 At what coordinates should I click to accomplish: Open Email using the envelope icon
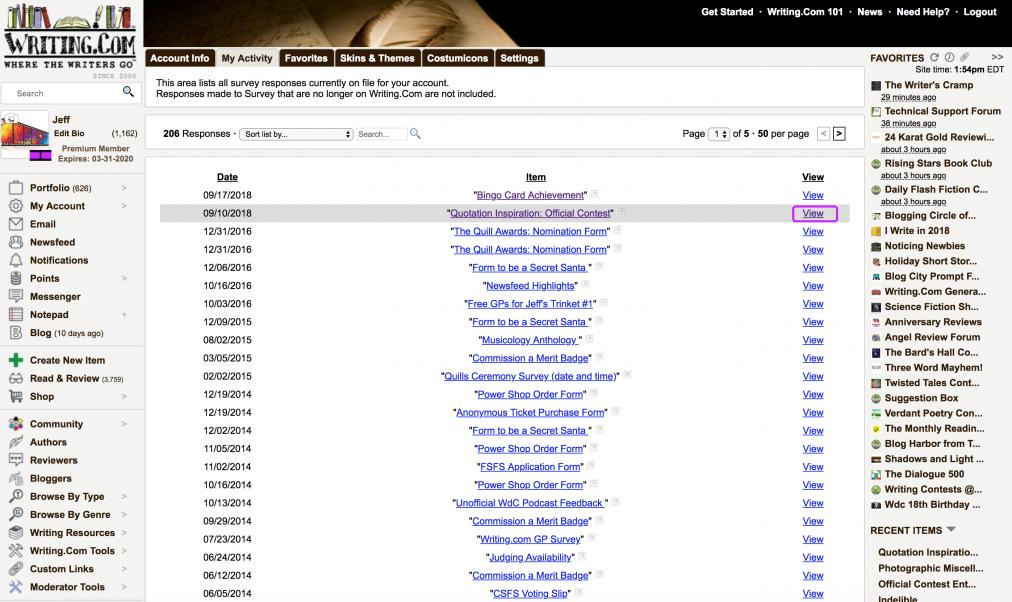pos(16,224)
